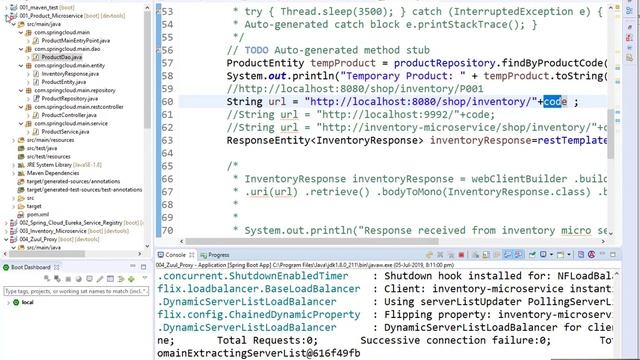
Task: Expand the src/main/resources folder
Action: [x=13, y=140]
